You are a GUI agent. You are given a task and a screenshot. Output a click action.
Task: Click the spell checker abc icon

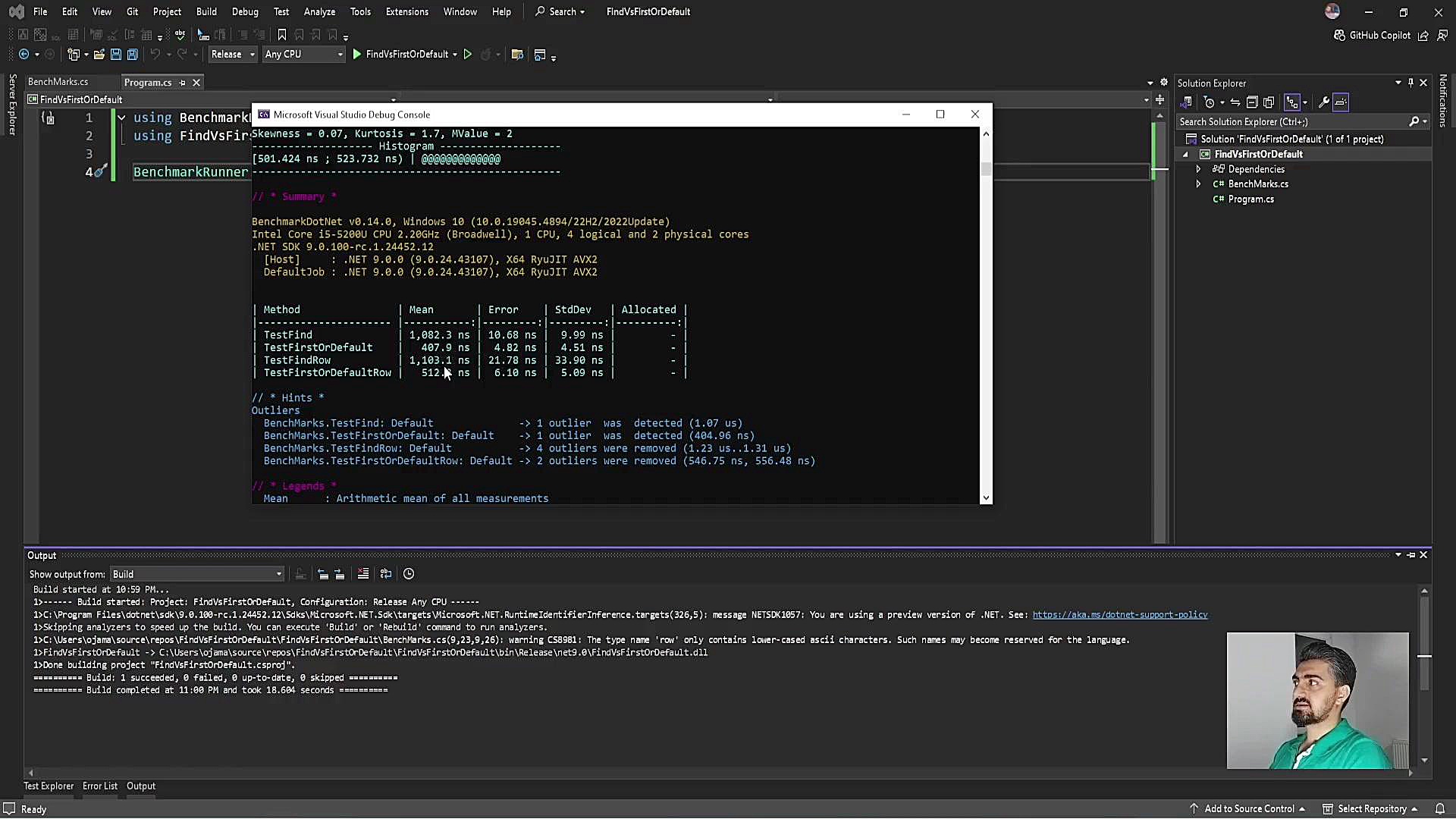(180, 35)
